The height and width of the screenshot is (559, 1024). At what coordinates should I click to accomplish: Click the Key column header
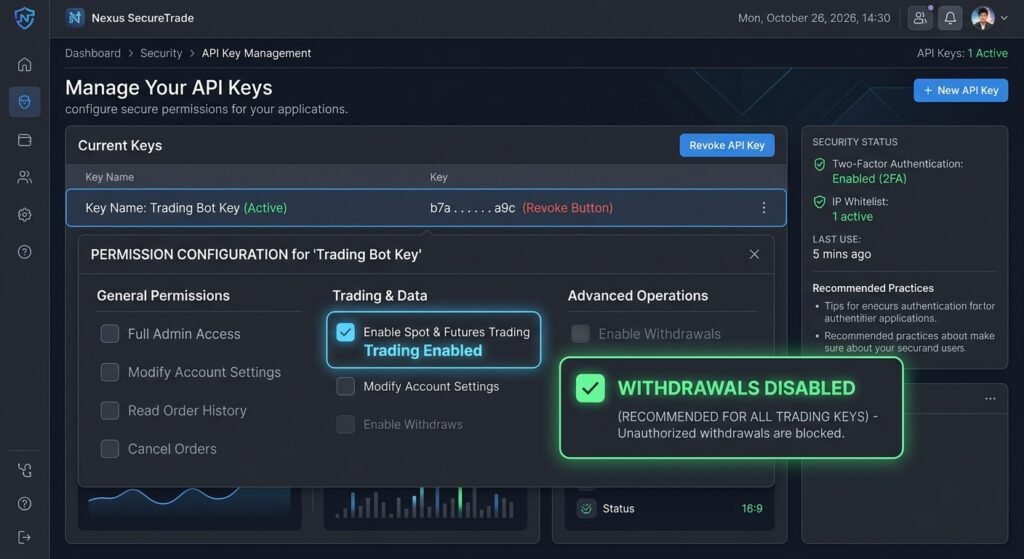click(x=438, y=177)
